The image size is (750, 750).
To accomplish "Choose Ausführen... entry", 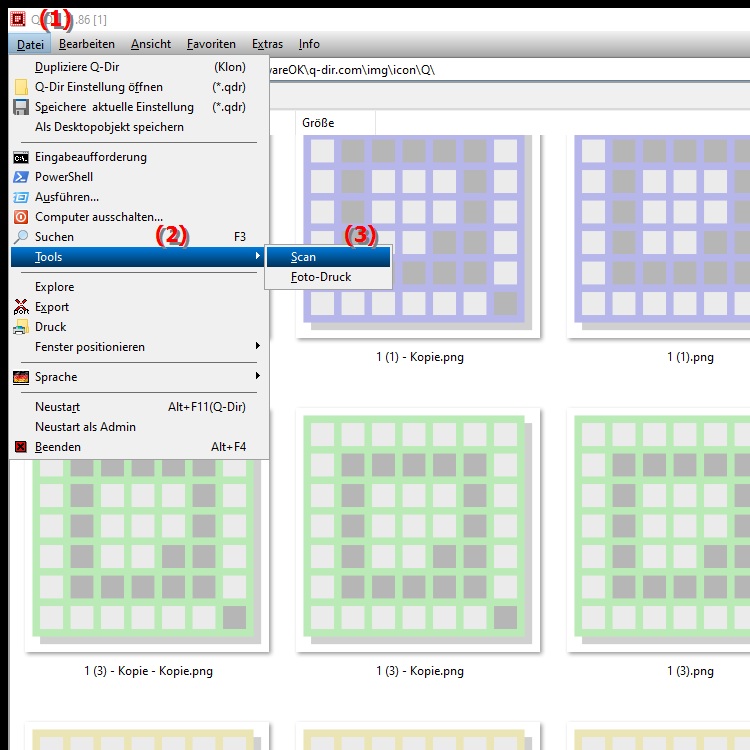I will [x=139, y=197].
